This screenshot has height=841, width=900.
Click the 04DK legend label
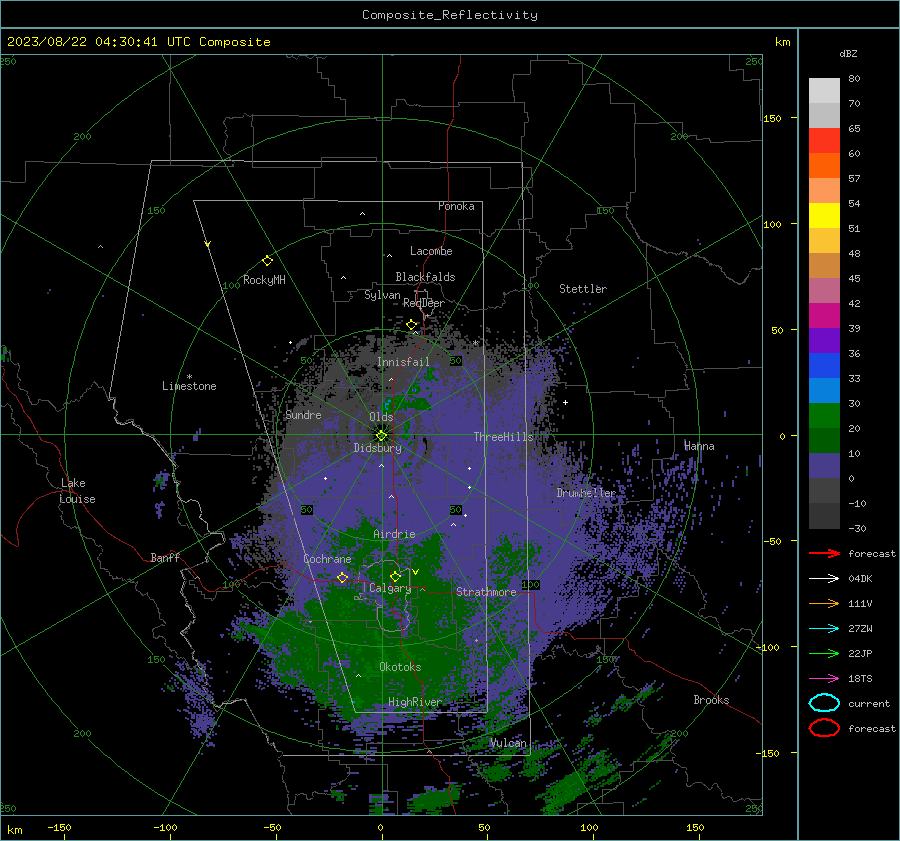point(860,579)
